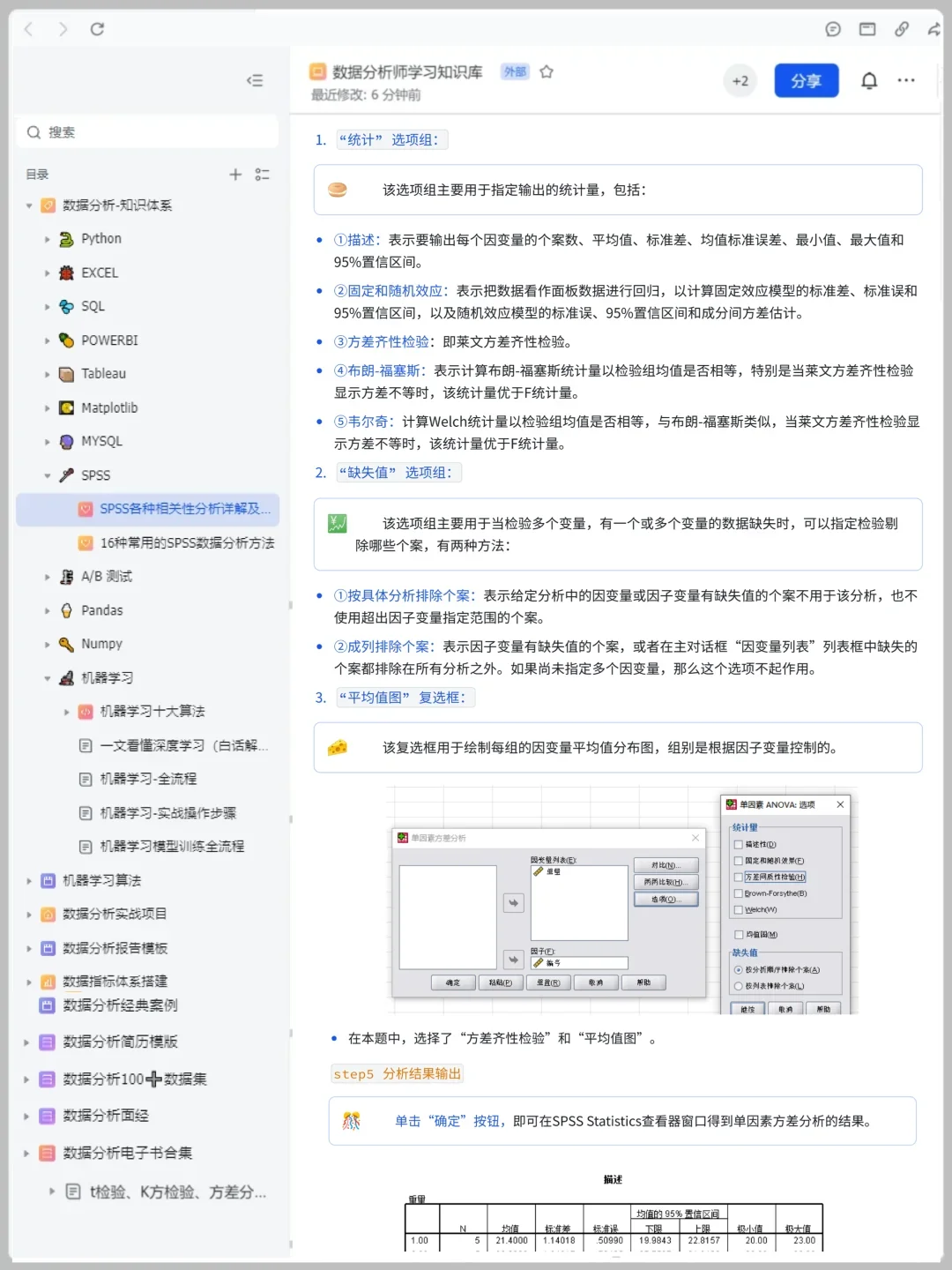Open the ··· more actions menu
952x1270 pixels.
906,80
